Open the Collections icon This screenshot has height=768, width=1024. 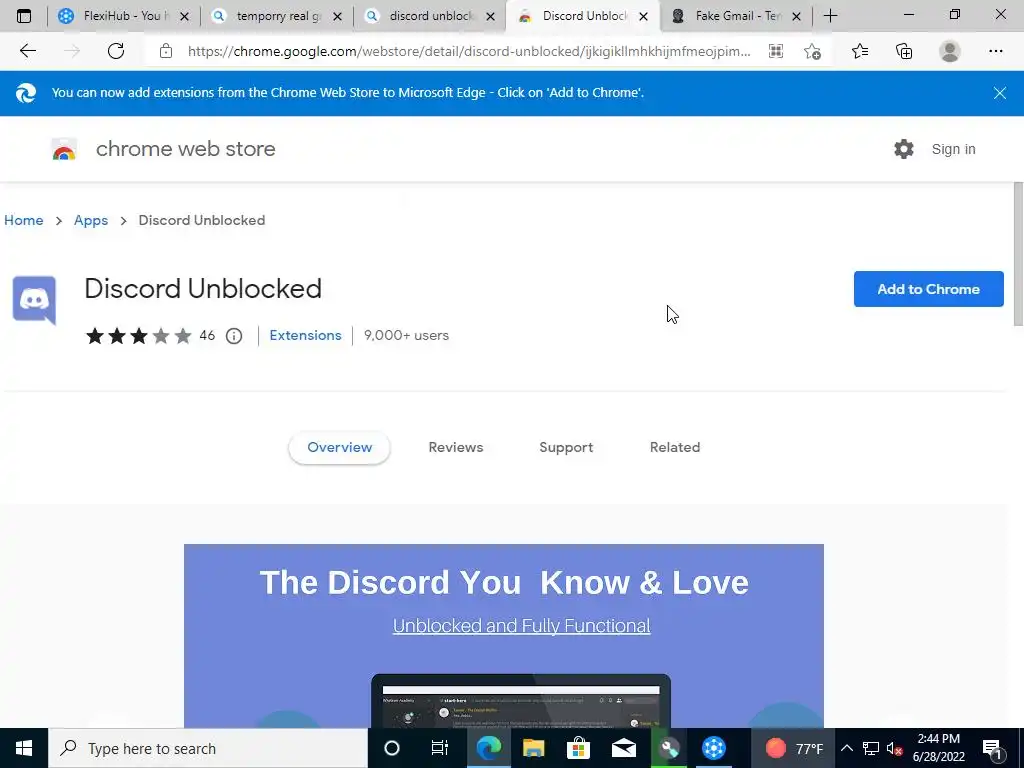coord(904,51)
